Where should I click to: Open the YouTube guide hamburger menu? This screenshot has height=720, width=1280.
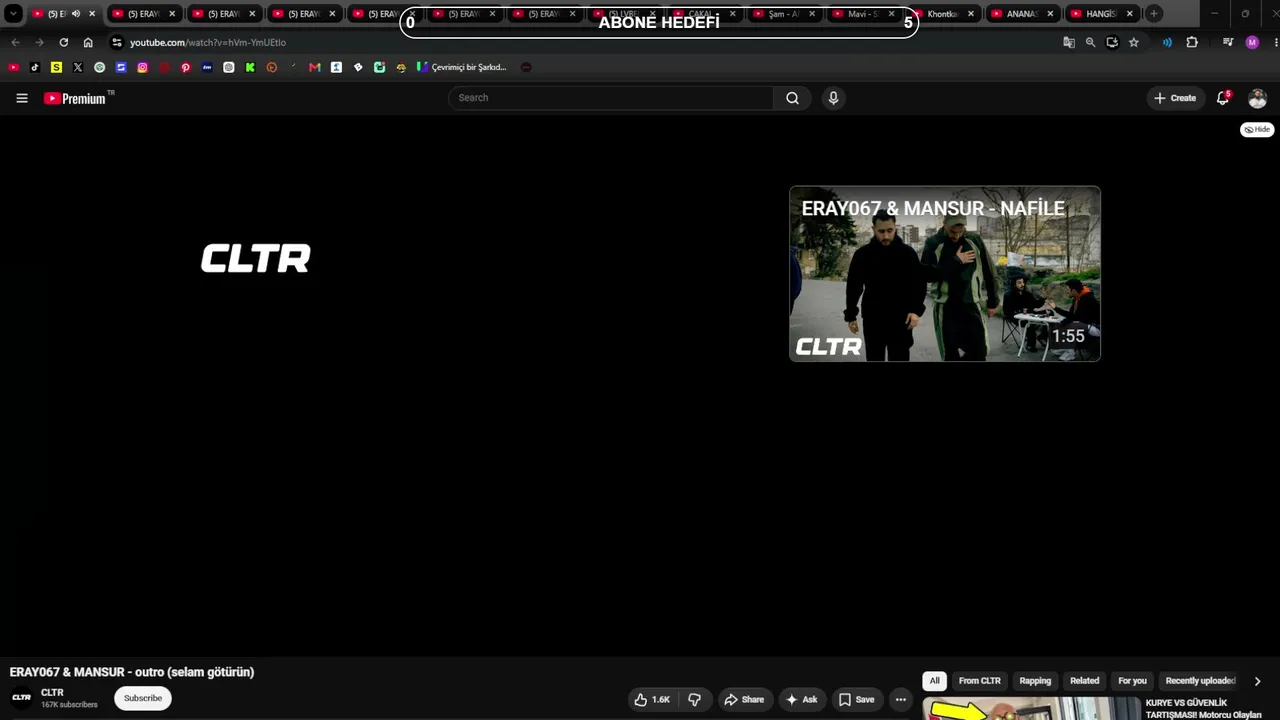[22, 98]
